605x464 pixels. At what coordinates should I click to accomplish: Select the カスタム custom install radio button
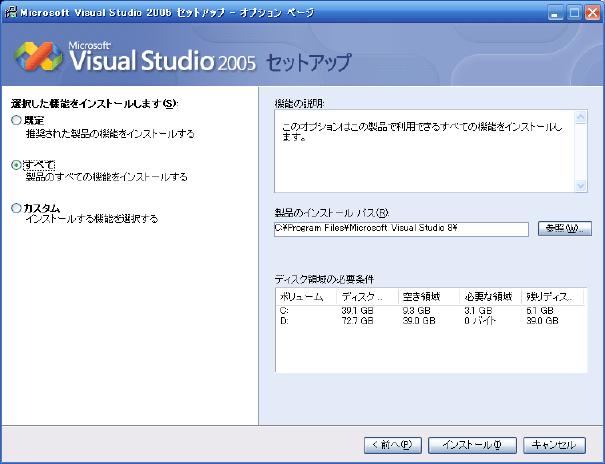[x=16, y=208]
